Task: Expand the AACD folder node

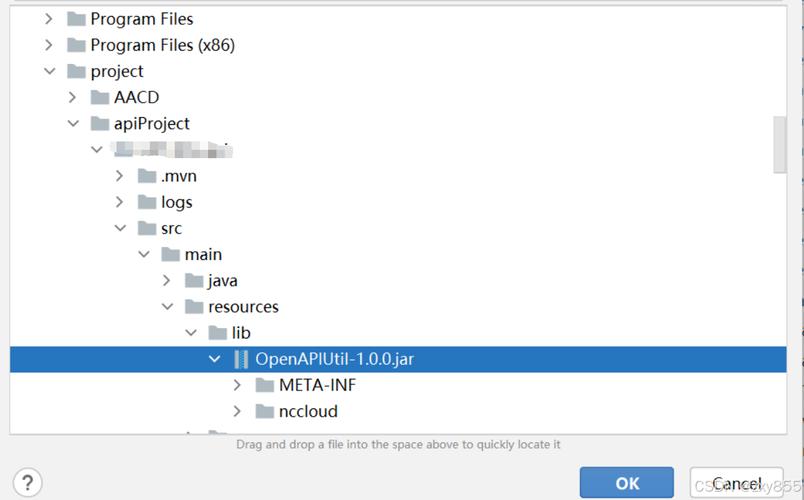Action: tap(72, 97)
